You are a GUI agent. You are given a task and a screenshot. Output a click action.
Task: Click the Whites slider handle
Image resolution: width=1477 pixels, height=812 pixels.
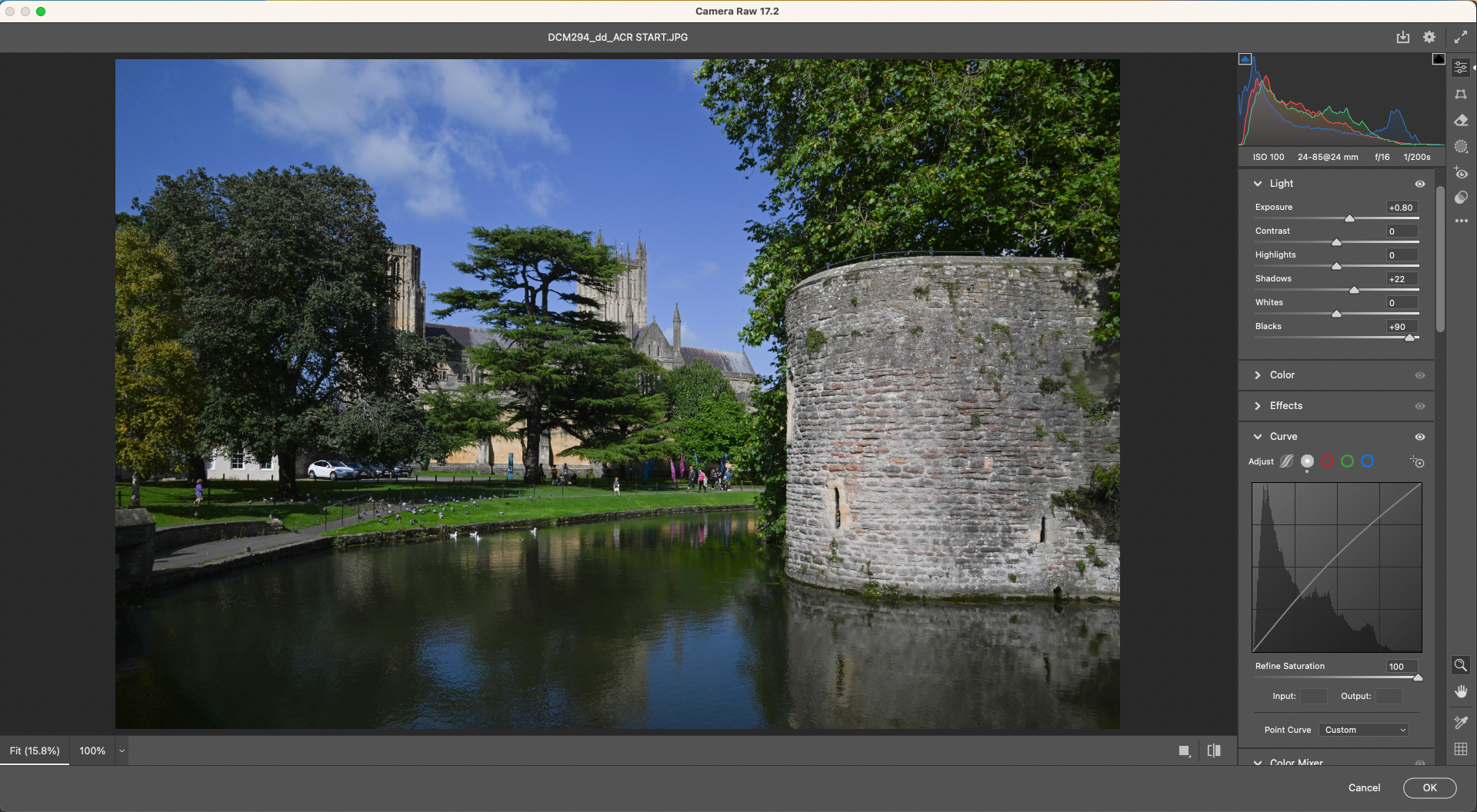1336,314
